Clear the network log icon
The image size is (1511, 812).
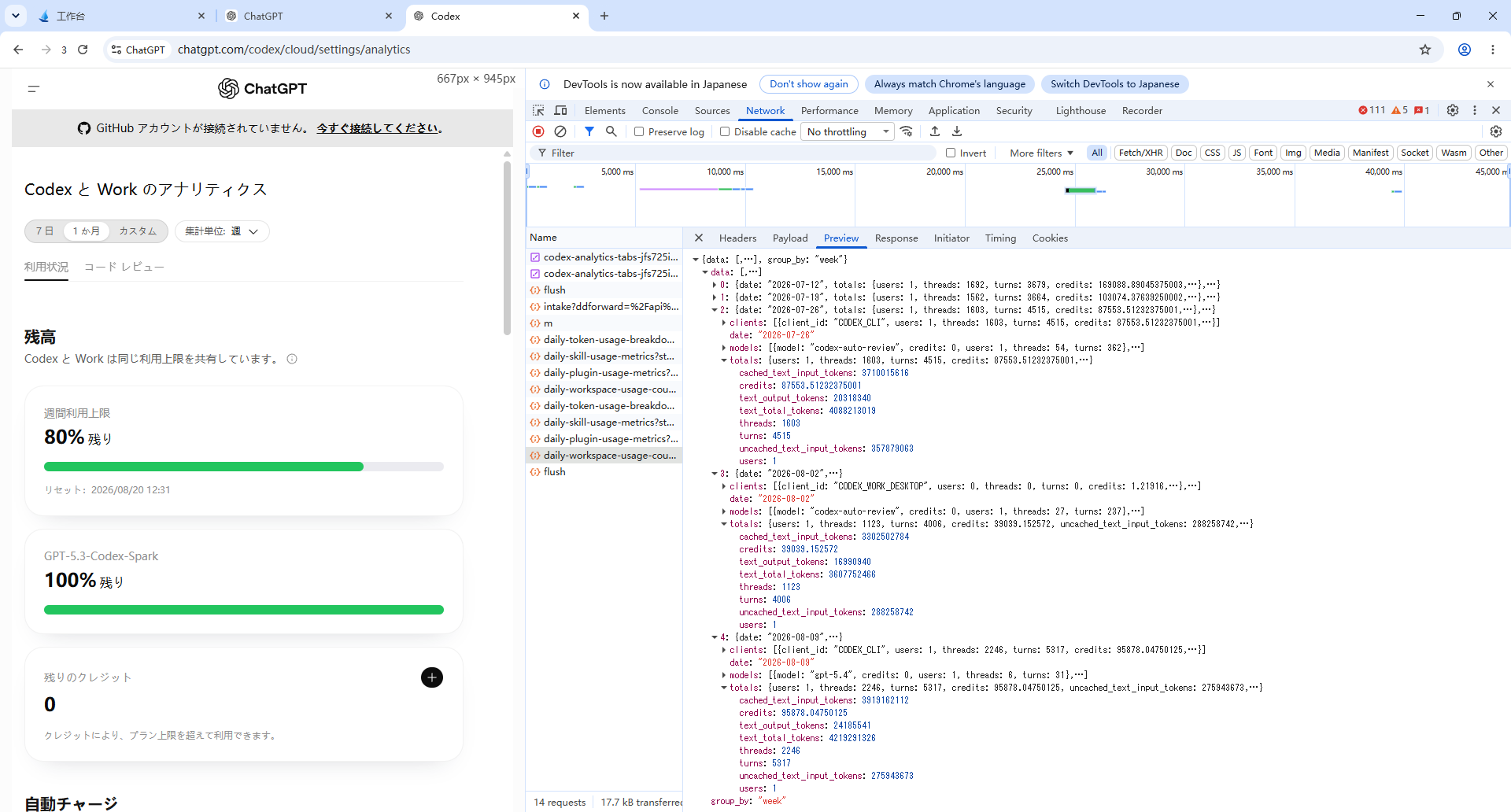560,131
